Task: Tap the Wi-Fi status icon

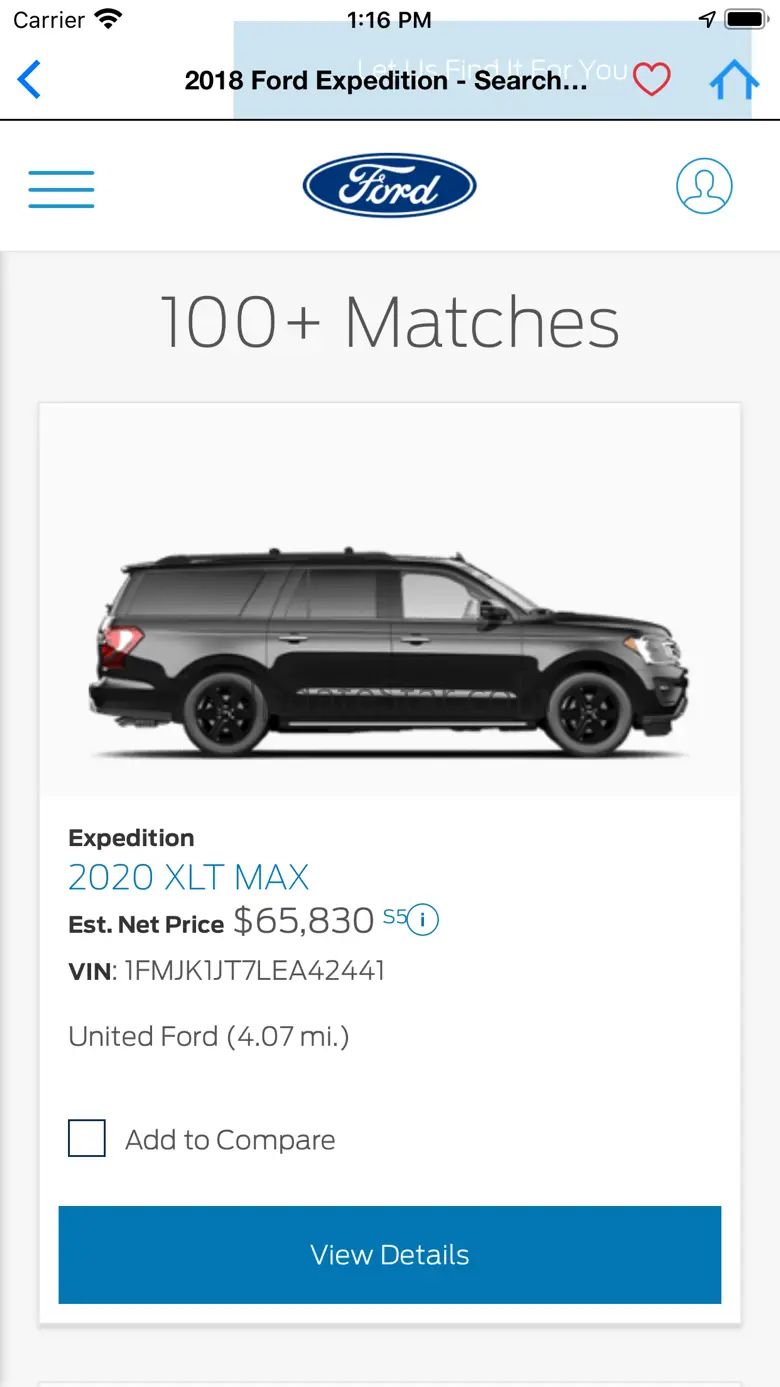Action: point(106,19)
